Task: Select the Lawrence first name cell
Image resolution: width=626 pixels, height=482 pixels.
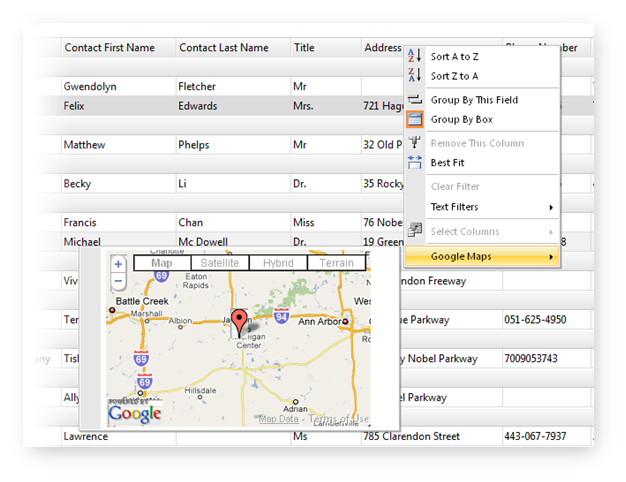Action: point(119,436)
